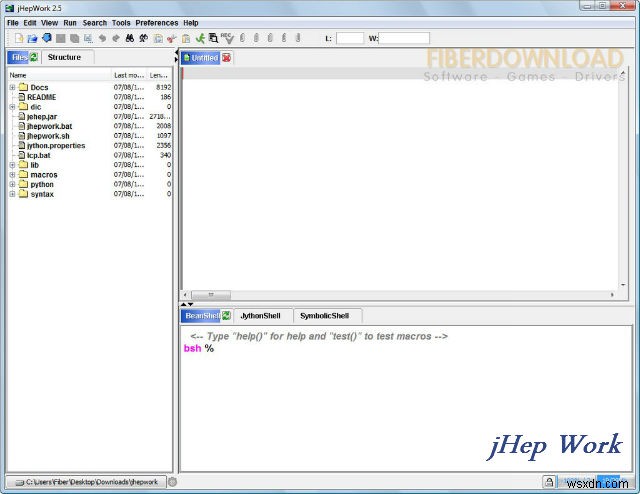
Task: Click the save all stacked disks icon
Action: (x=74, y=38)
